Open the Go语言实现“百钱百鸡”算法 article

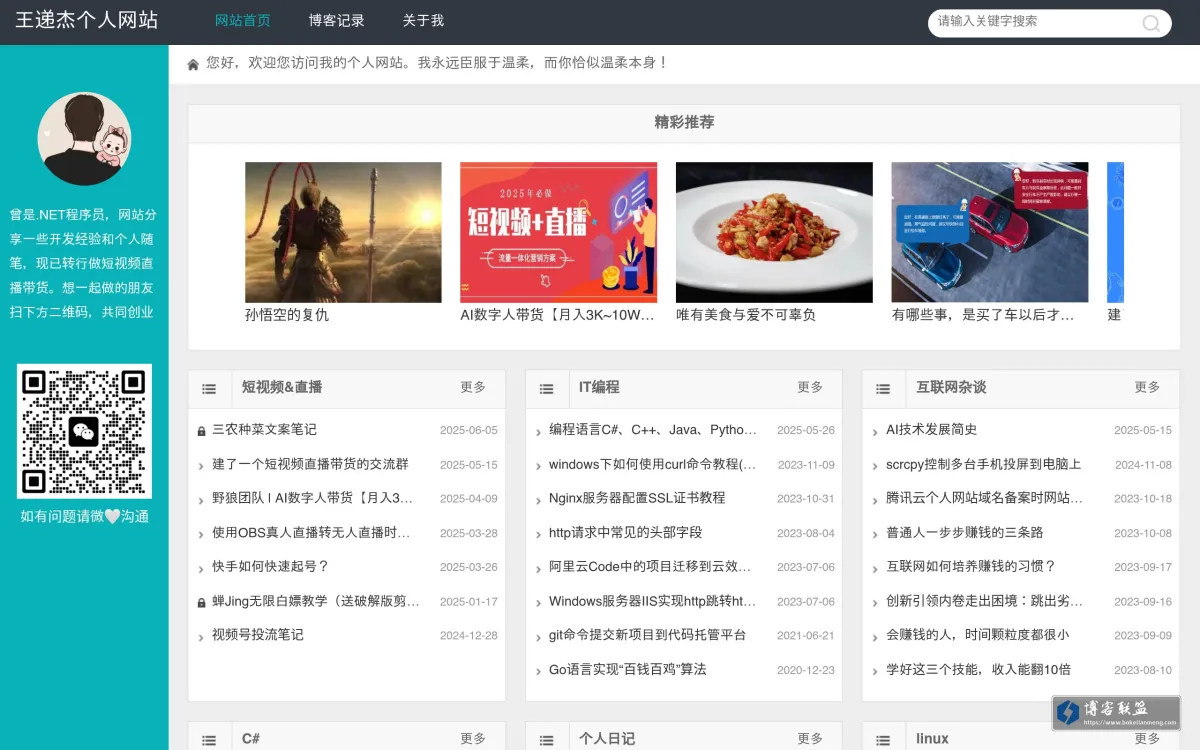[628, 670]
